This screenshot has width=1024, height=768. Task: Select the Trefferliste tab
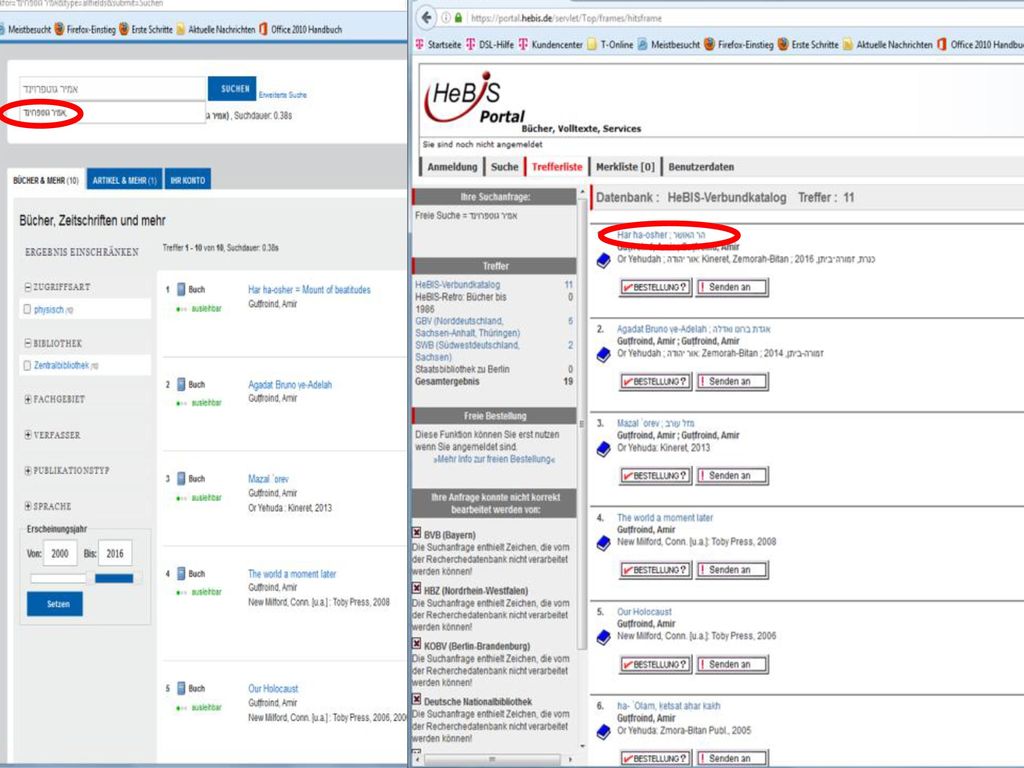pyautogui.click(x=556, y=167)
